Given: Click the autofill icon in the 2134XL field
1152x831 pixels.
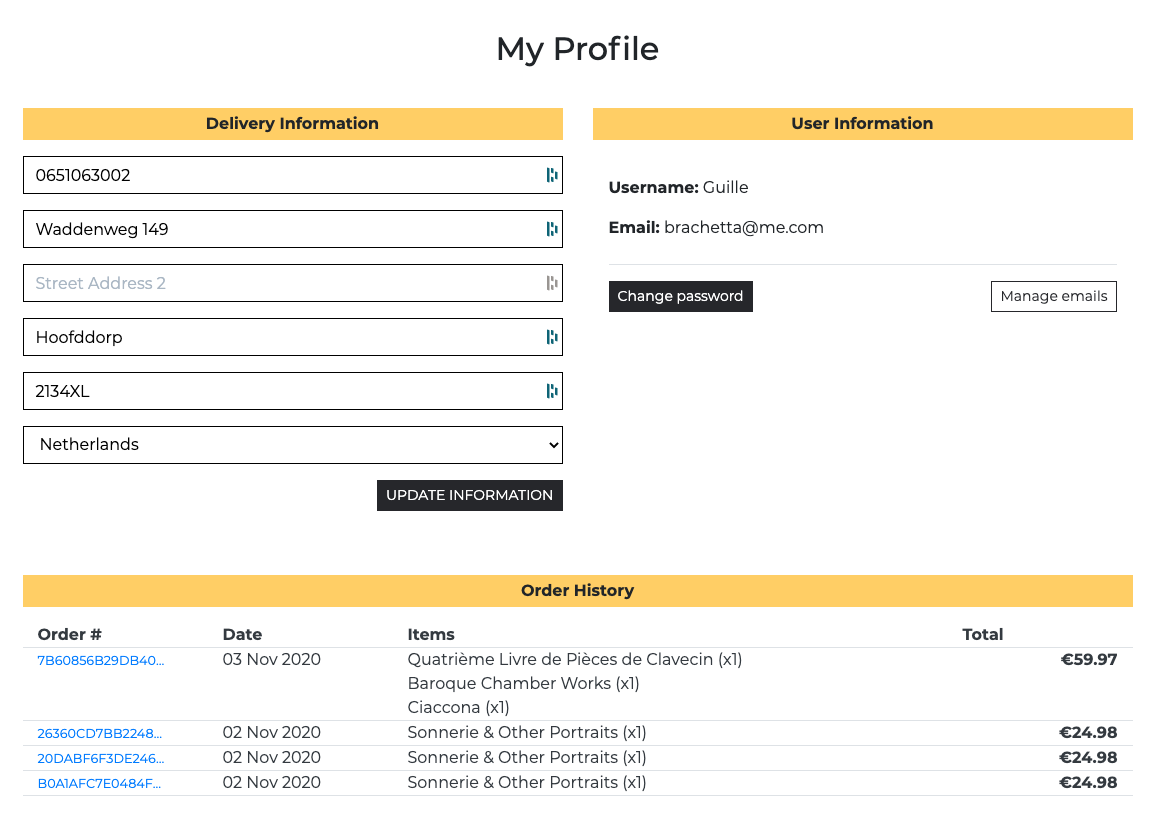Looking at the screenshot, I should point(552,391).
